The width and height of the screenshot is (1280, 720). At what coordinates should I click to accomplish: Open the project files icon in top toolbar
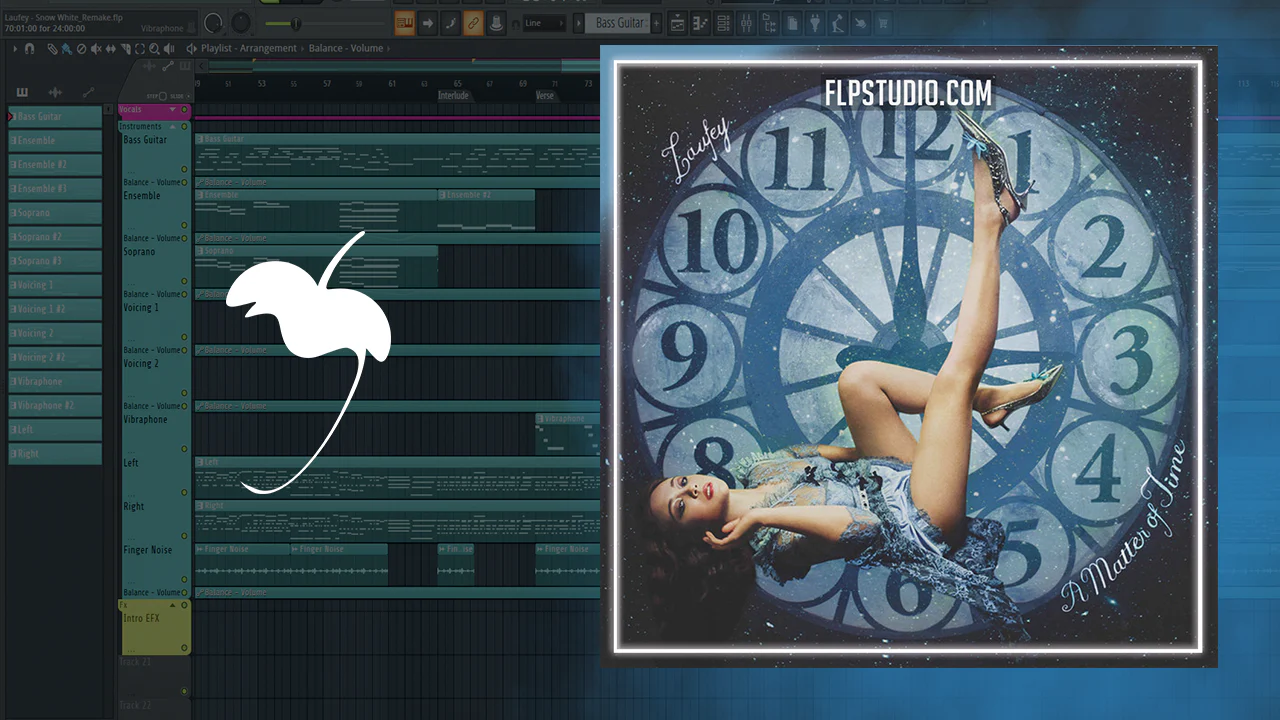pyautogui.click(x=793, y=23)
